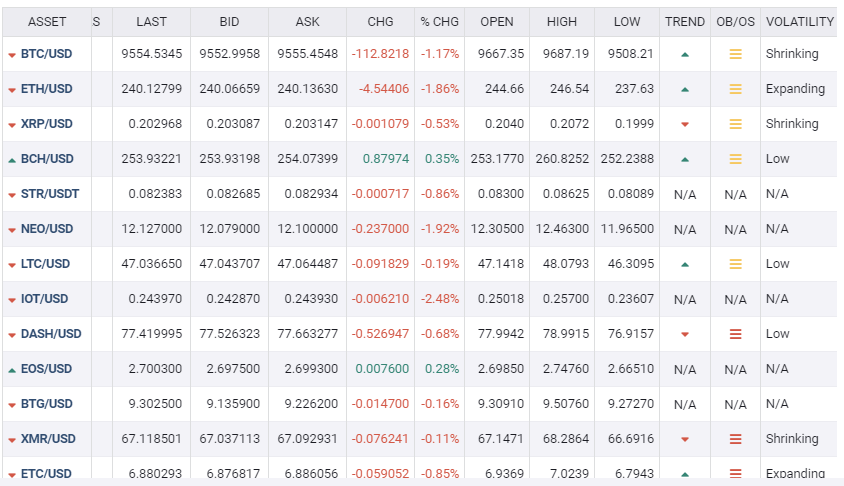Click LTC/USD orange OB/OS bars icon
The height and width of the screenshot is (486, 844).
coord(735,264)
